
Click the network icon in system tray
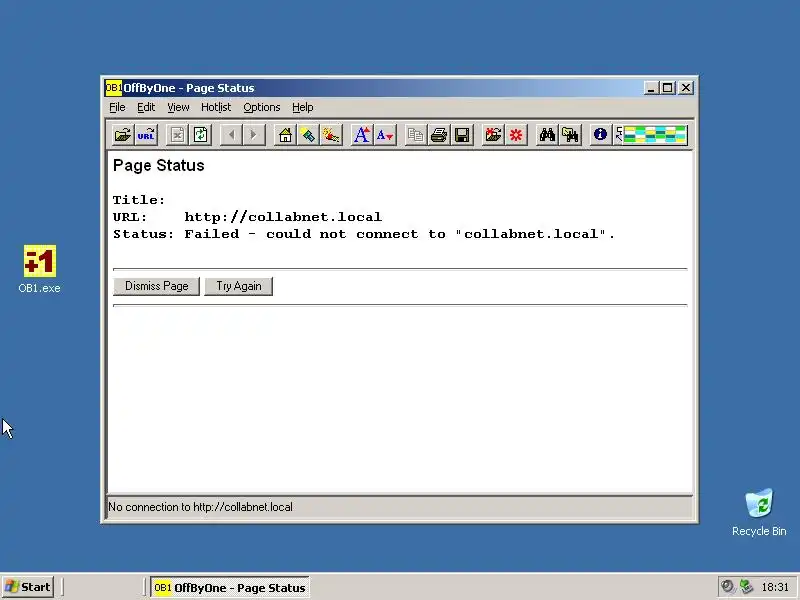(746, 587)
